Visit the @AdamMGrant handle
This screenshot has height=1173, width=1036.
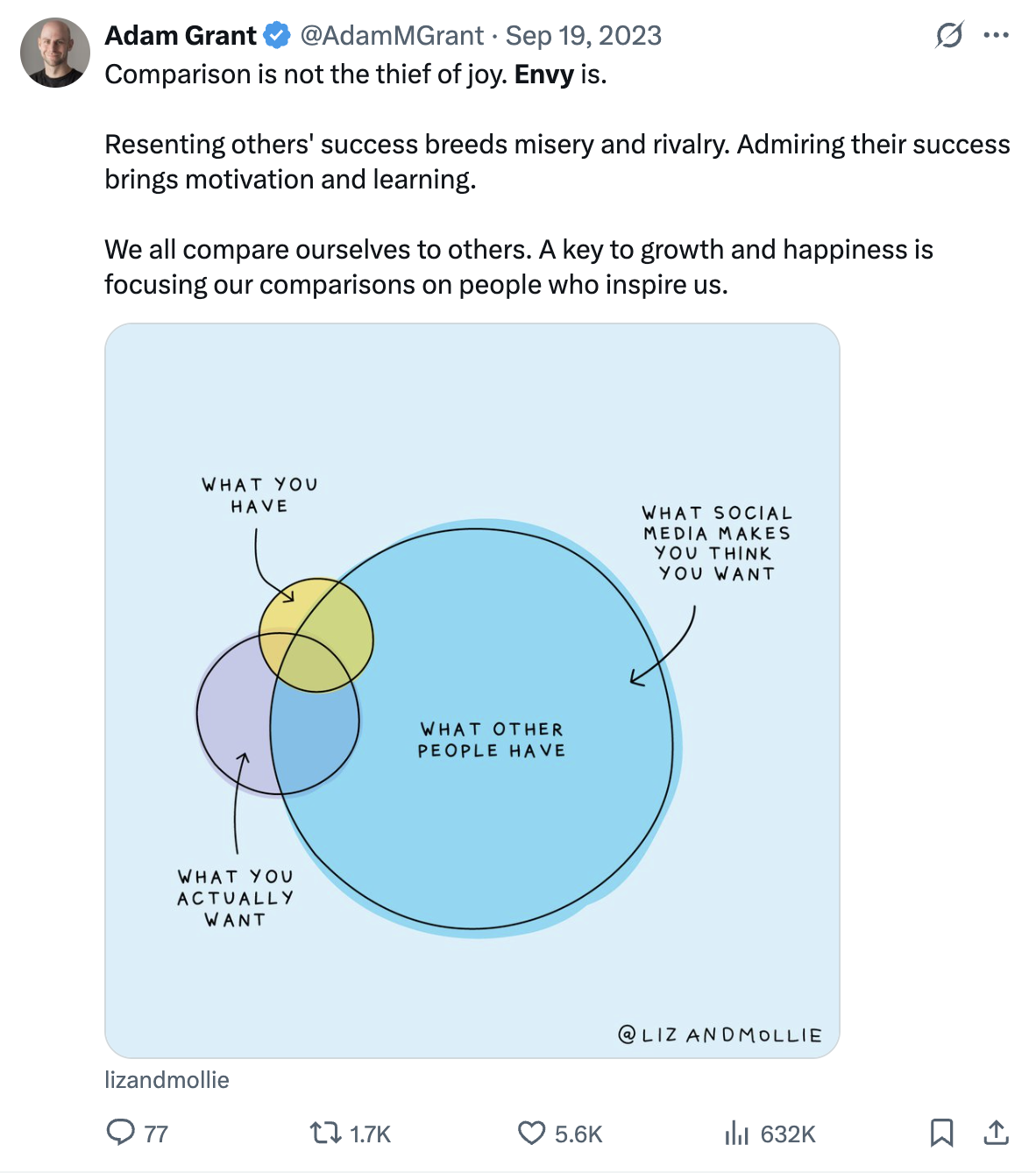pyautogui.click(x=392, y=36)
